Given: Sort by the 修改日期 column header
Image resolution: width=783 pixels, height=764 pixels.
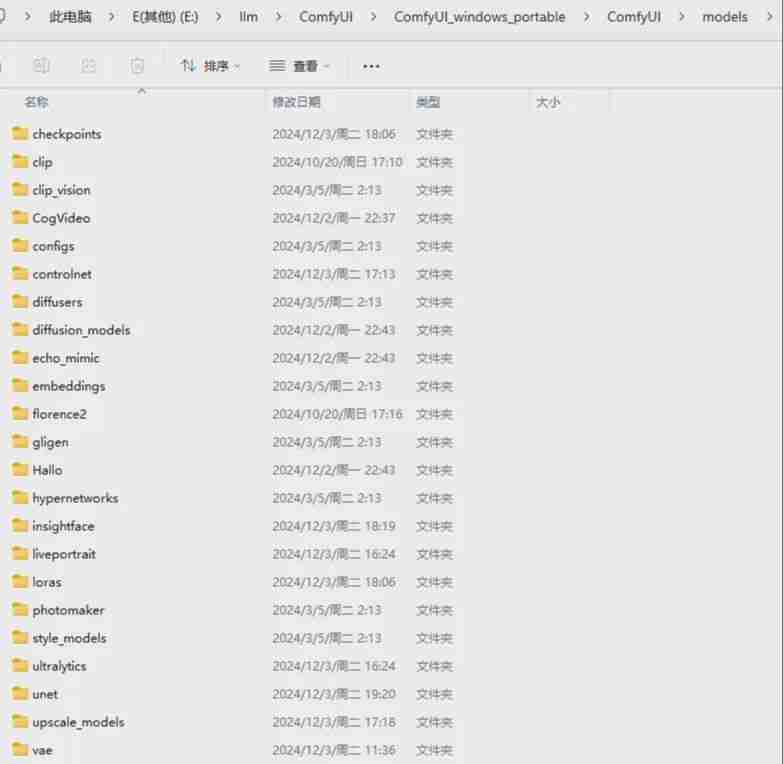Looking at the screenshot, I should pos(296,102).
